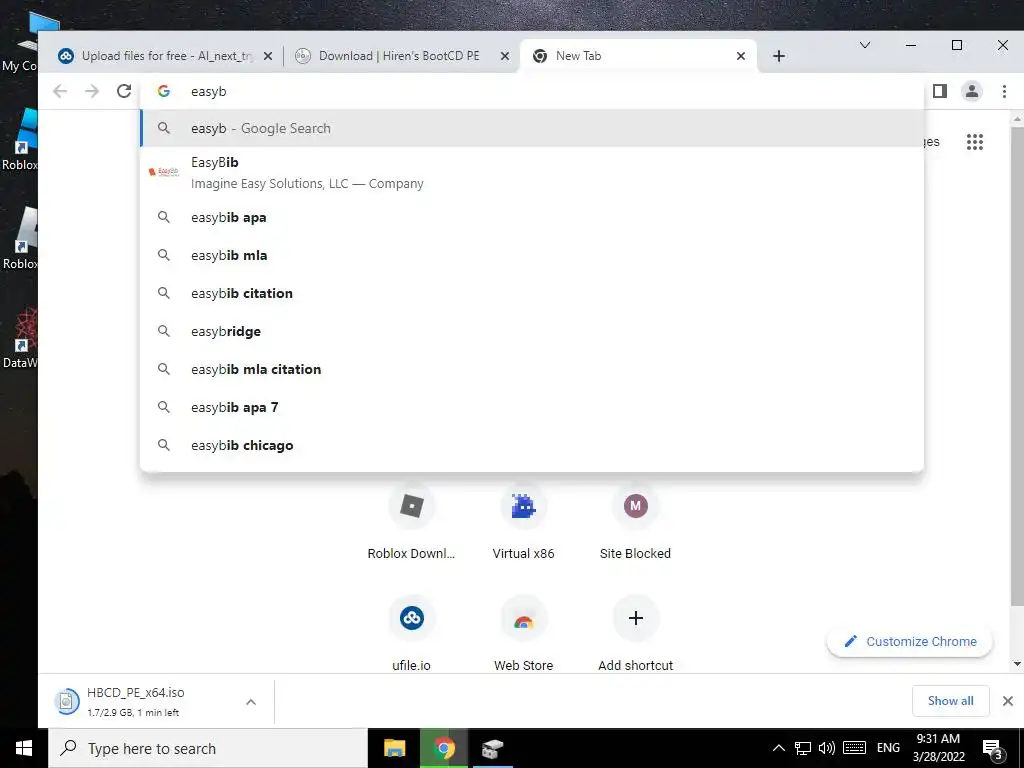1024x768 pixels.
Task: Switch to the Upload files for free tab
Action: pyautogui.click(x=166, y=56)
